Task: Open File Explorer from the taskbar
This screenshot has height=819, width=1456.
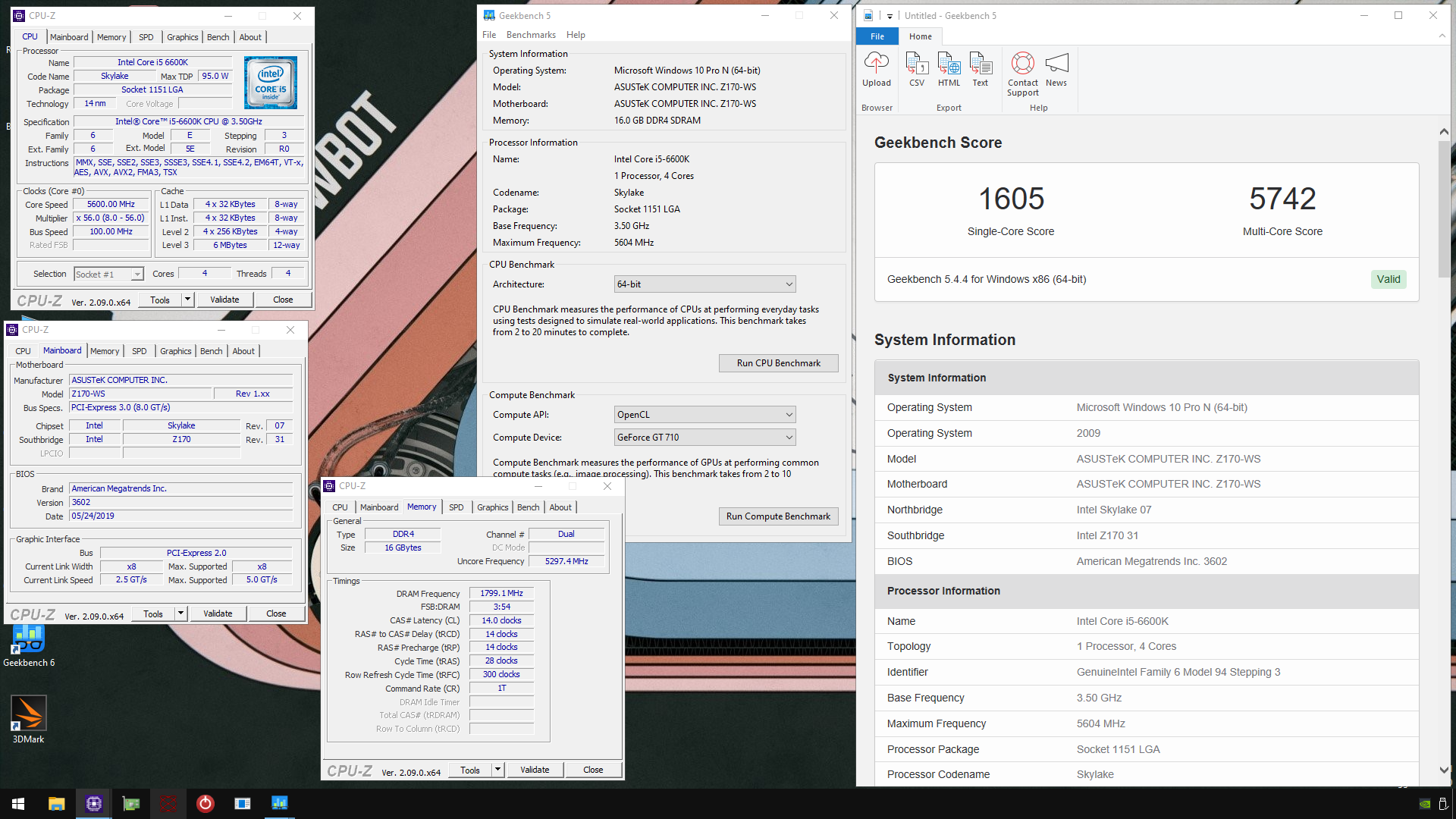Action: tap(56, 803)
